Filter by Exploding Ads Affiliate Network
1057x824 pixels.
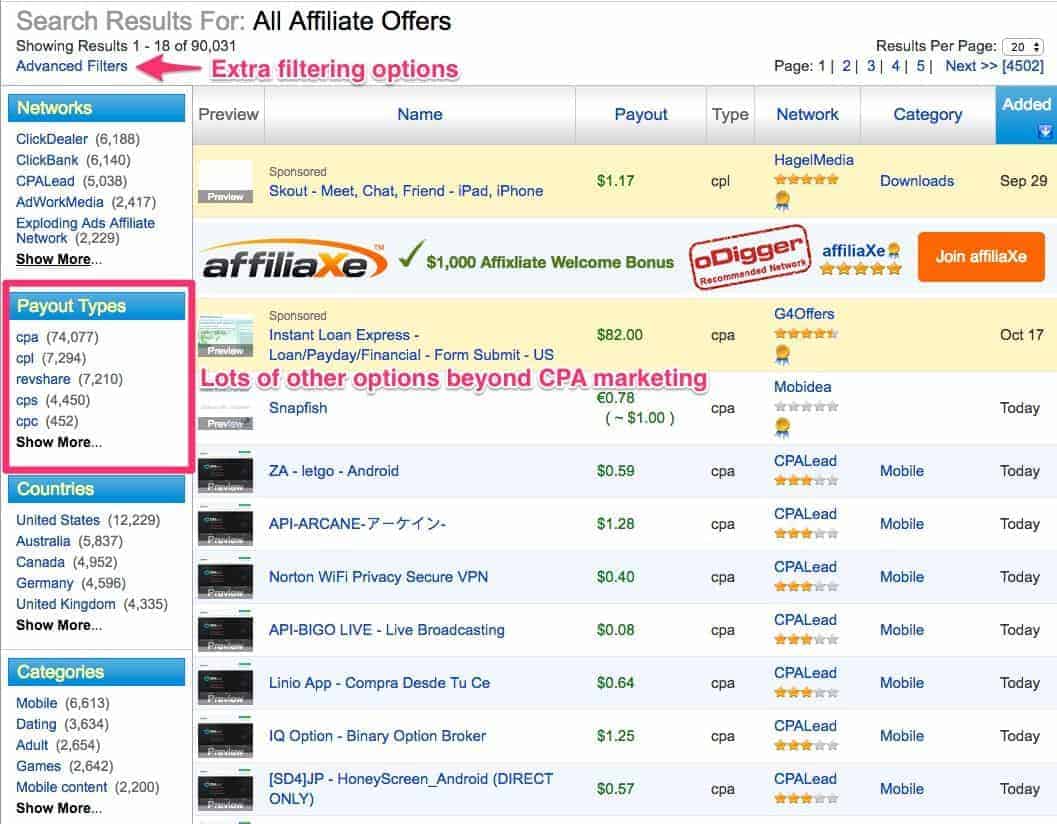[x=85, y=230]
